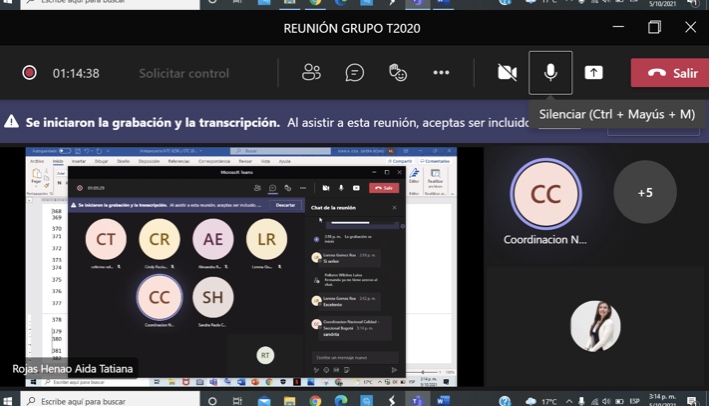This screenshot has width=713, height=406.
Task: Open the Mail app from the taskbar
Action: click(x=264, y=401)
